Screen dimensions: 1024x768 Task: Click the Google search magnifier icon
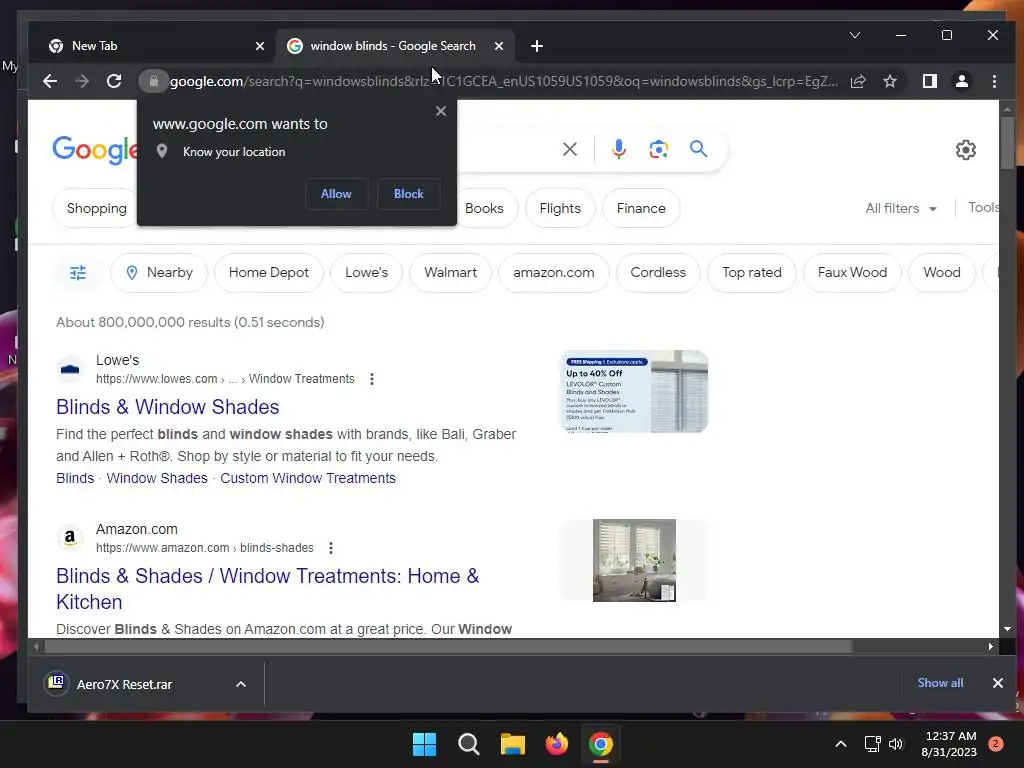698,149
